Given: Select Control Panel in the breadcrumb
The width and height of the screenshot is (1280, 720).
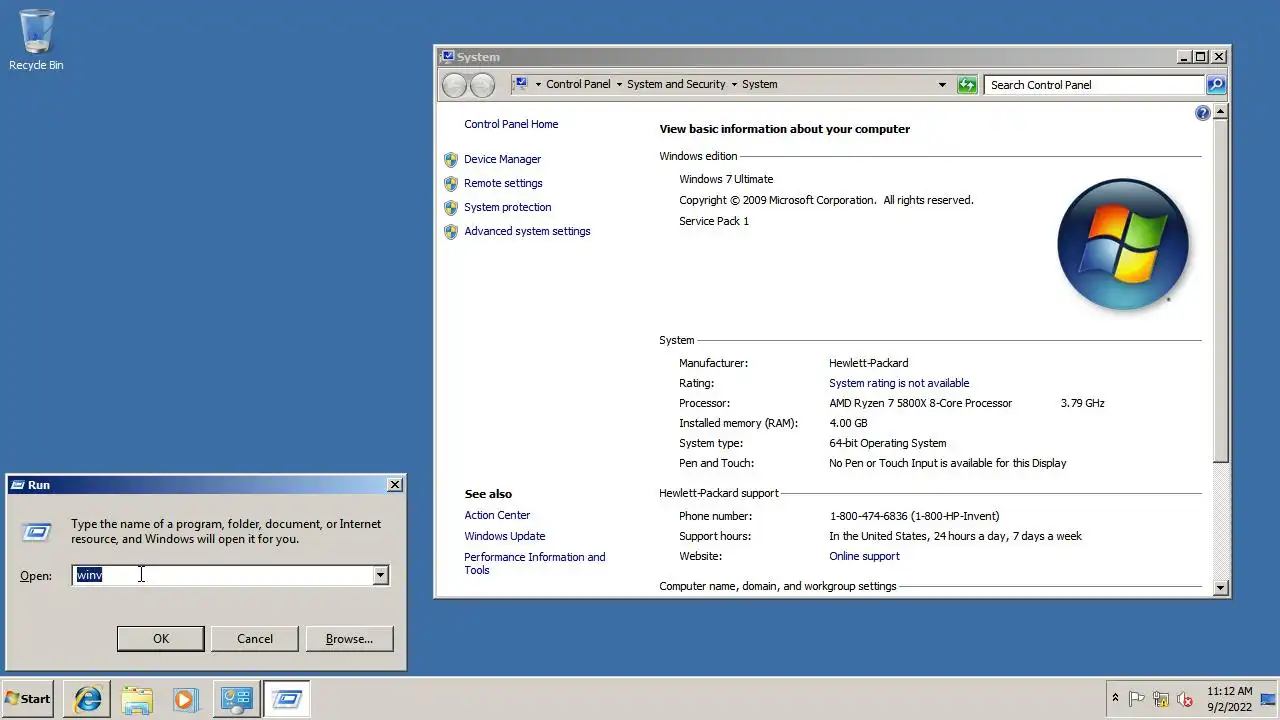Looking at the screenshot, I should (x=578, y=85).
